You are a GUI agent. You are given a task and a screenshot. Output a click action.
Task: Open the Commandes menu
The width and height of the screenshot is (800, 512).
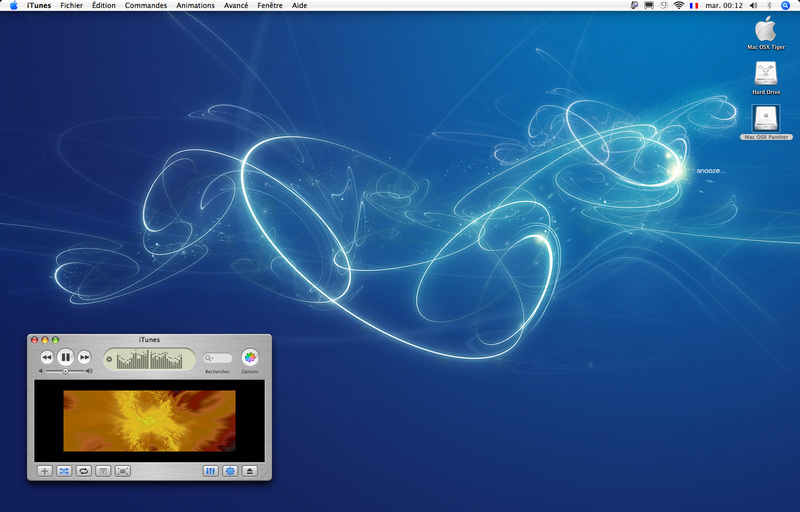pos(146,5)
